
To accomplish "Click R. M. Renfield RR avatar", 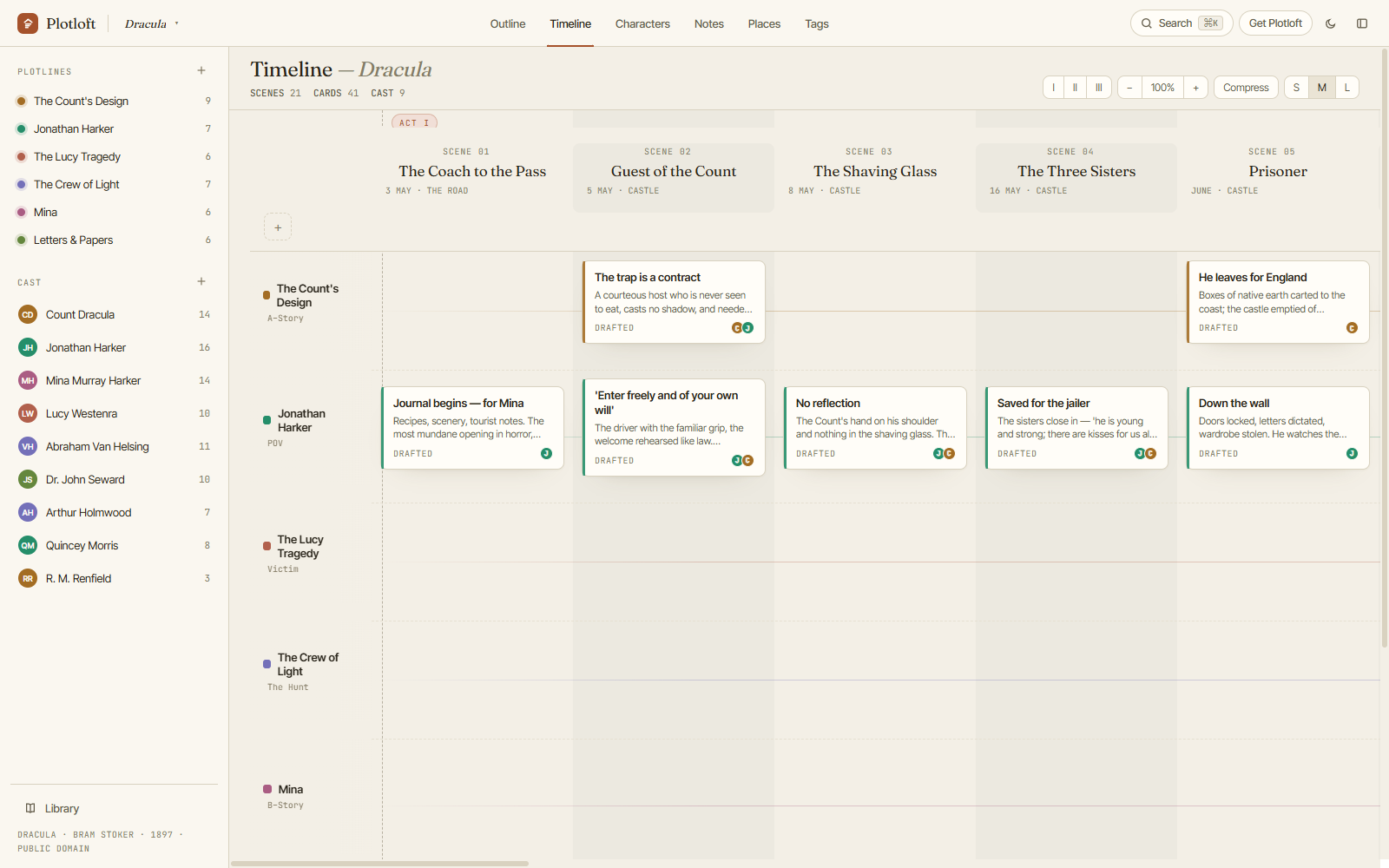I will (28, 578).
